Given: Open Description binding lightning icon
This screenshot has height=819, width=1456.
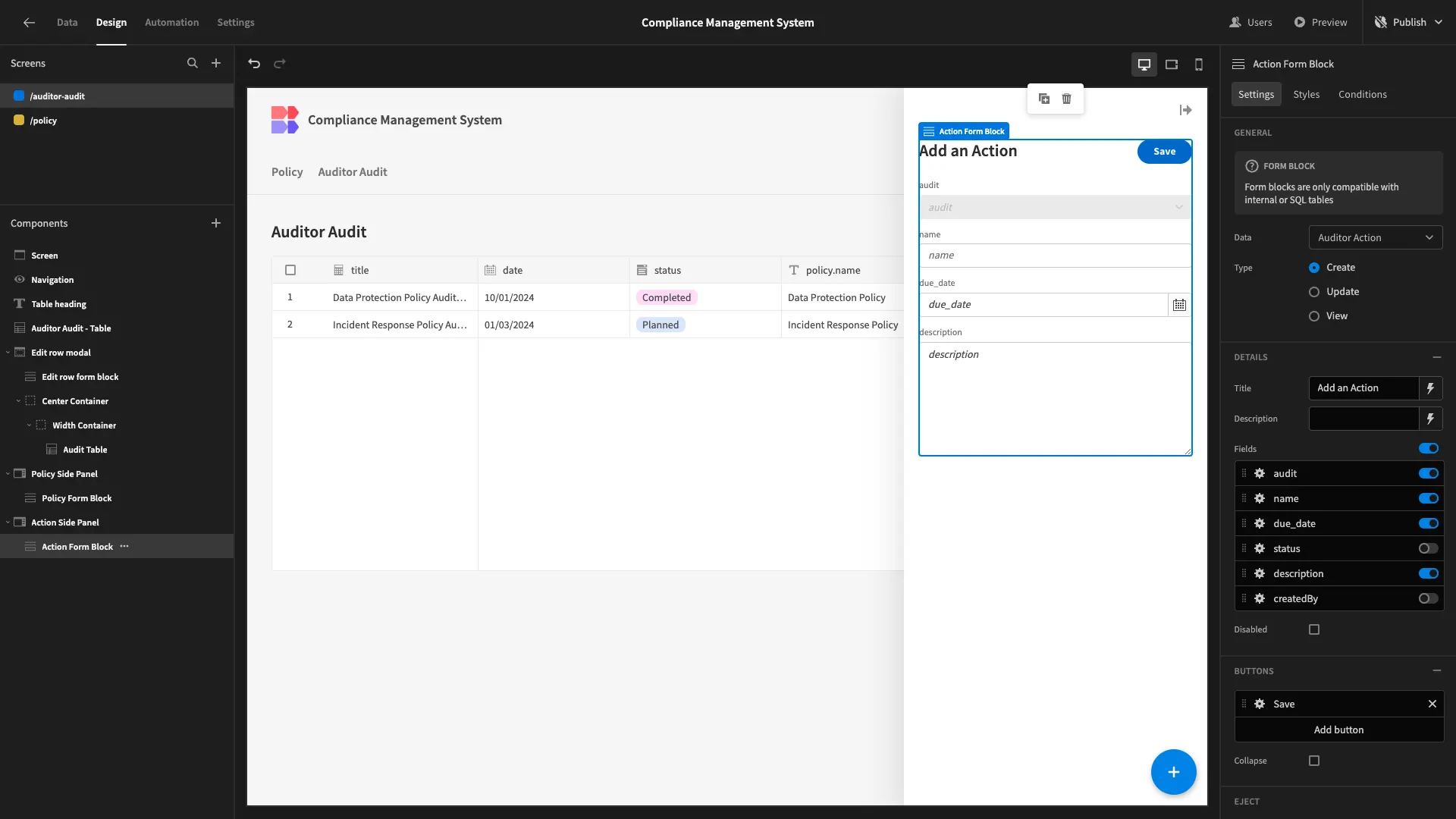Looking at the screenshot, I should (x=1431, y=419).
